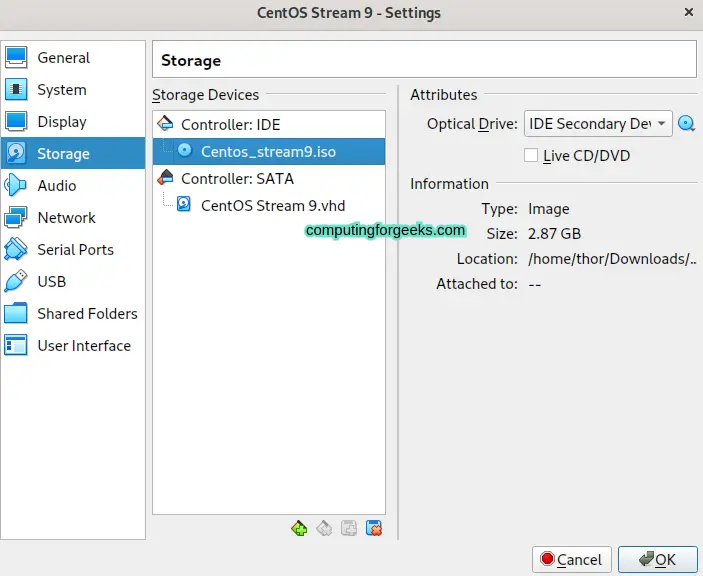Click the Storage page heading
The height and width of the screenshot is (576, 703).
tap(191, 61)
